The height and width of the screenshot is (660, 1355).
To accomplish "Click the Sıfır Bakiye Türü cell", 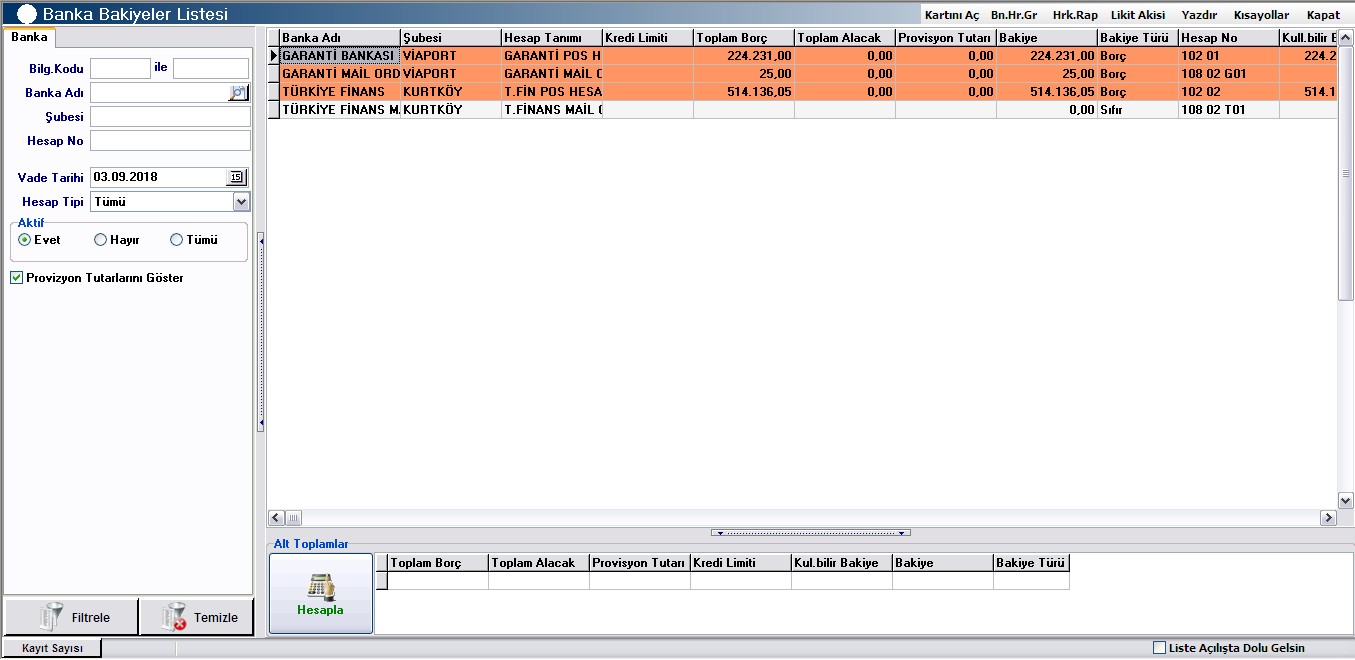I will tap(1138, 110).
